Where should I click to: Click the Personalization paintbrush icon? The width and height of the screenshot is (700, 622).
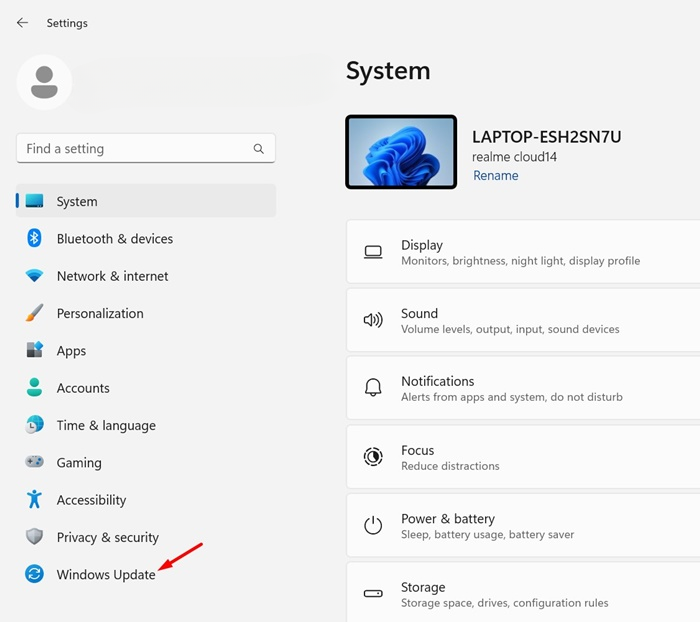34,313
